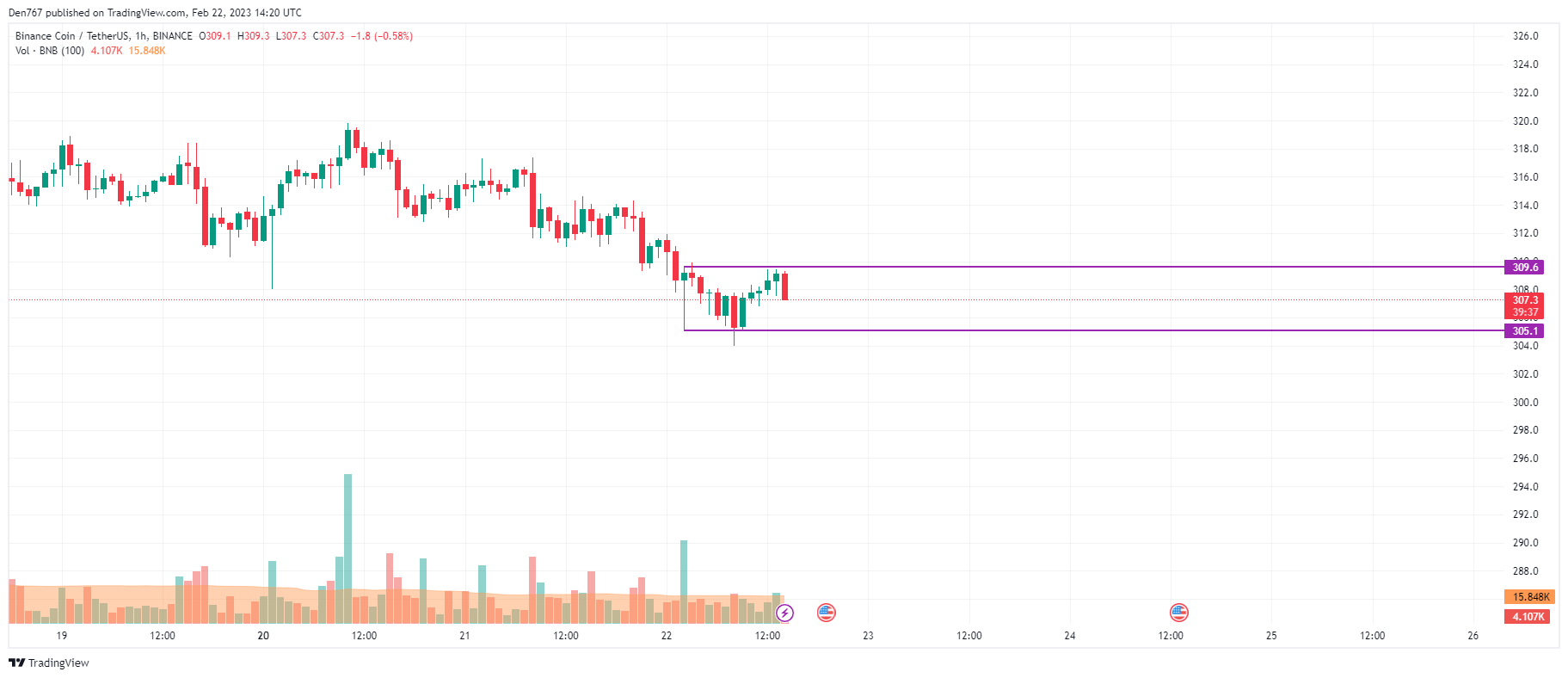
Task: Click the TradingView text link at bottom
Action: (x=58, y=663)
